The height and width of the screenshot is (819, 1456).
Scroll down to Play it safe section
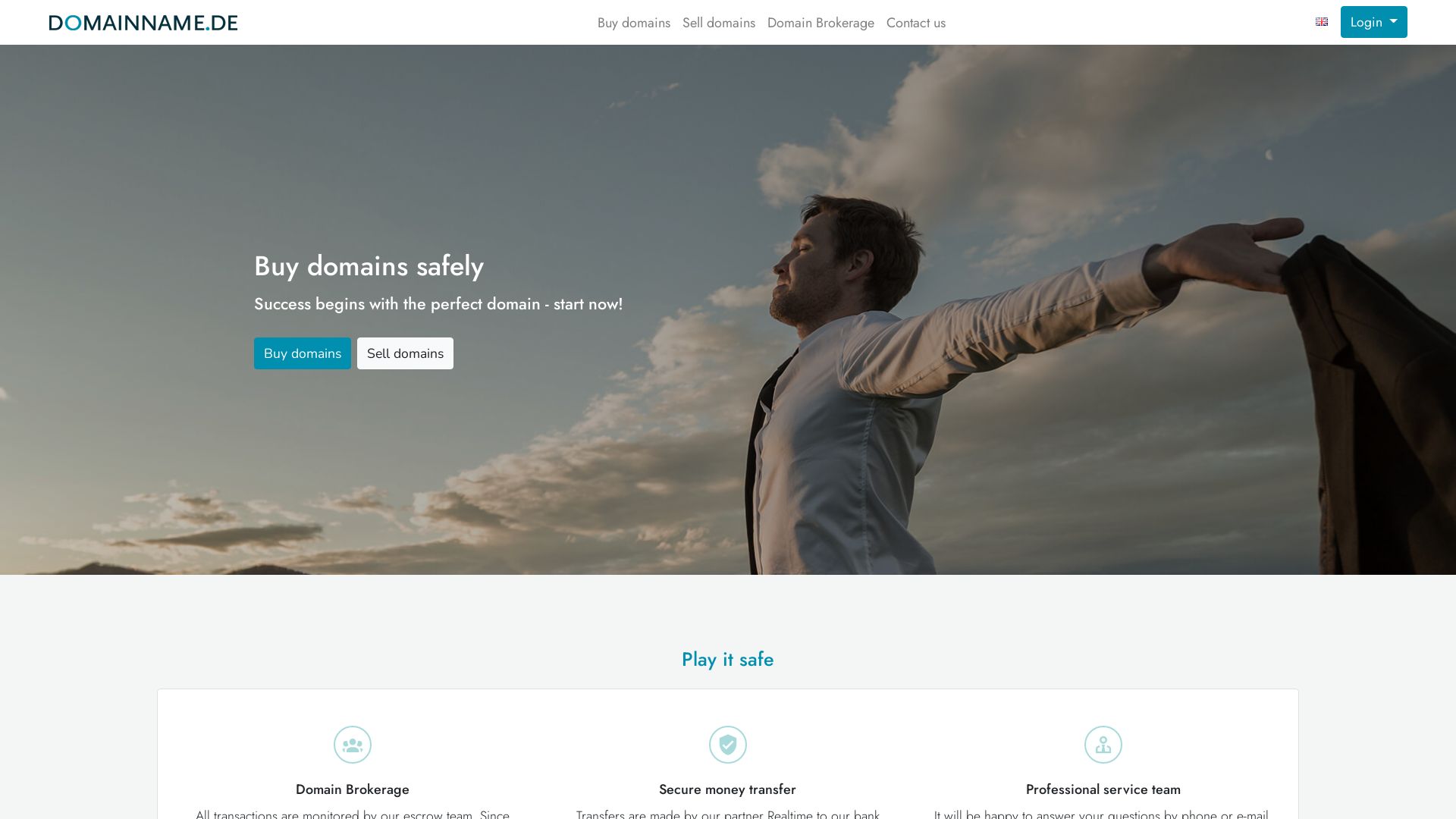click(728, 659)
